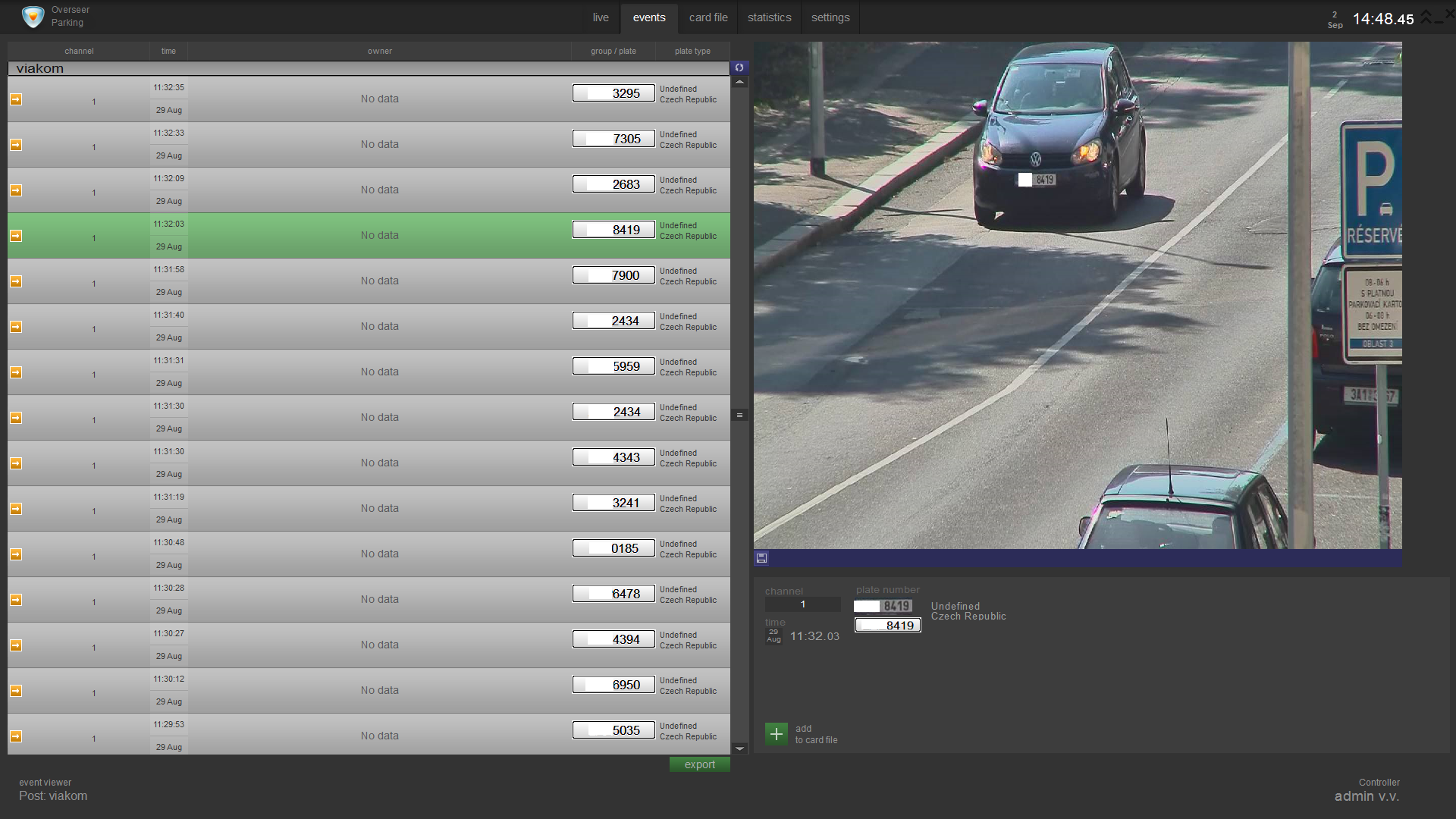Click the No data owner cell for plate 8419

pos(380,235)
